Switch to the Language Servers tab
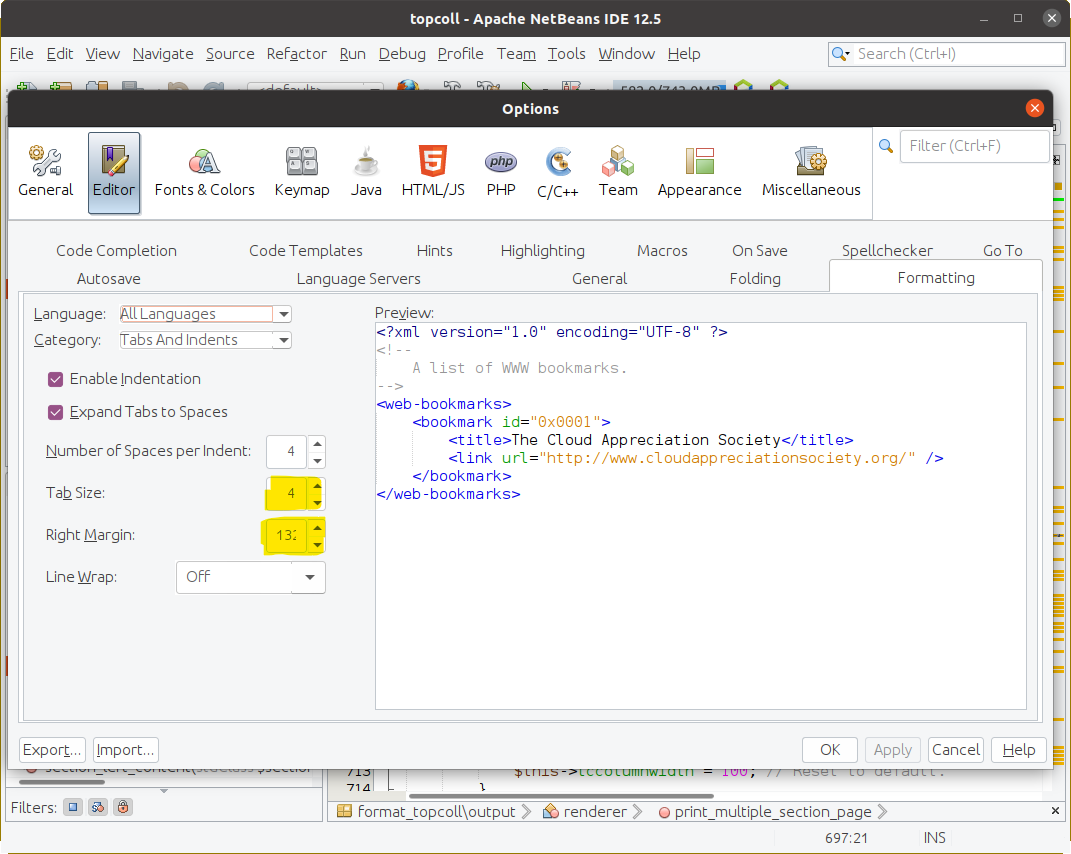Screen dimensions: 1071x854 click(359, 279)
